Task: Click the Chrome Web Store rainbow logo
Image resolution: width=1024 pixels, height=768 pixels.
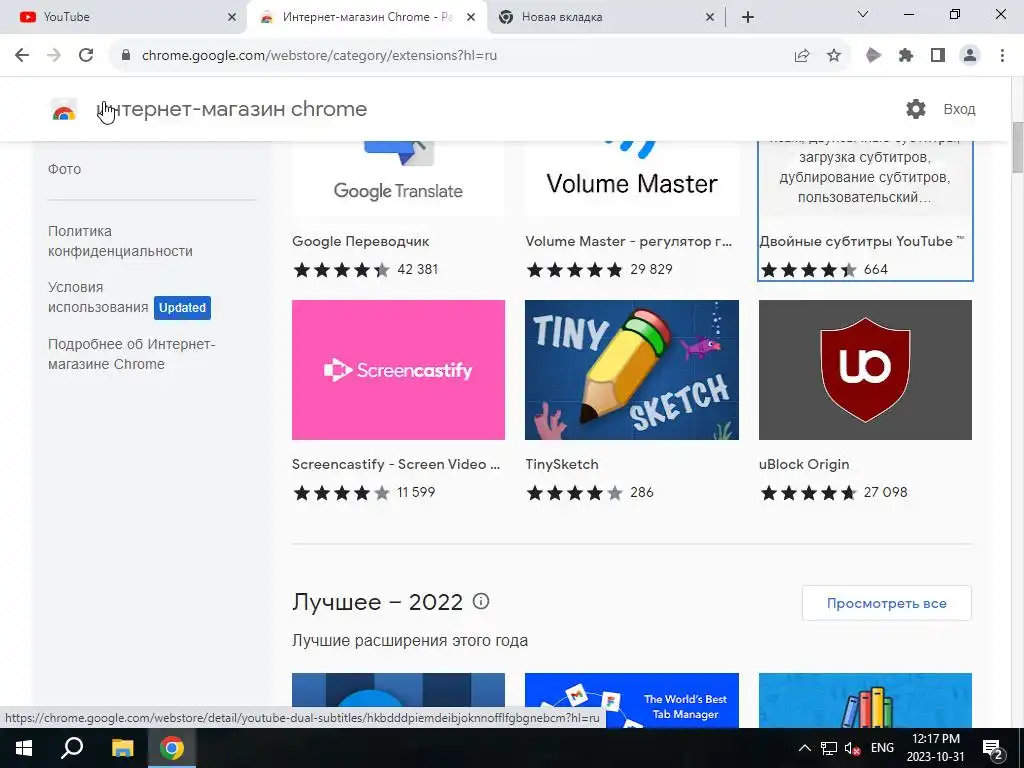Action: 64,110
